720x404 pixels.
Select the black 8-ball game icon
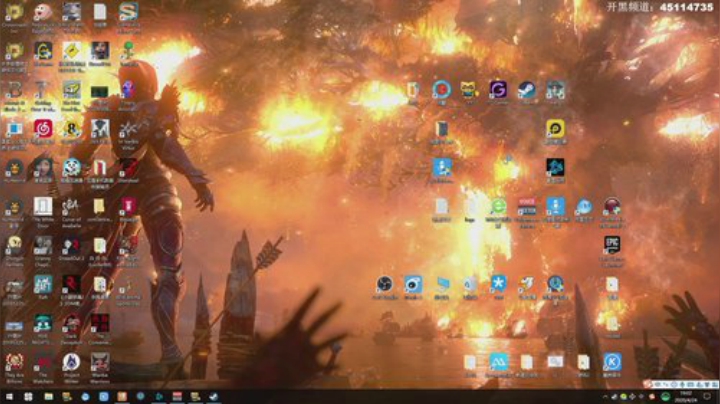tap(71, 129)
